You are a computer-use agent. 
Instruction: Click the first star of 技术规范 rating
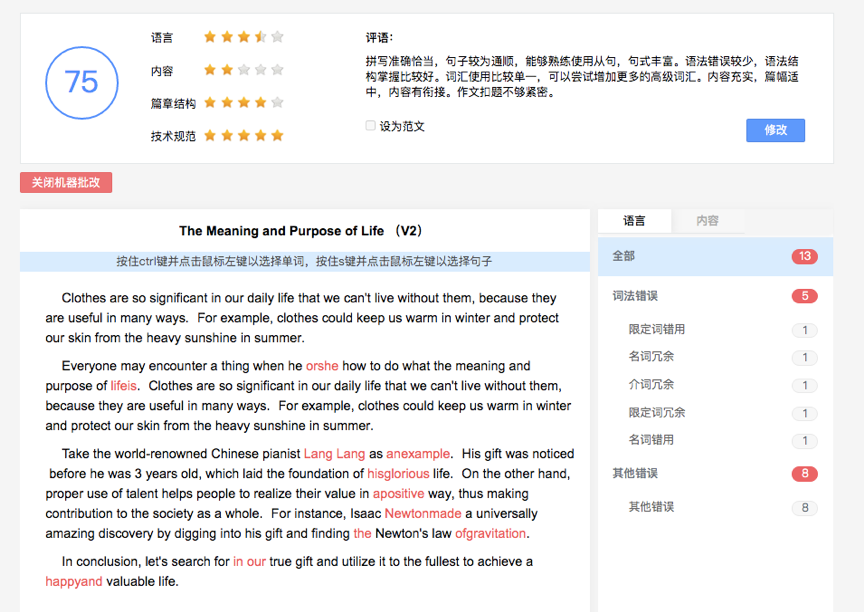pyautogui.click(x=210, y=135)
